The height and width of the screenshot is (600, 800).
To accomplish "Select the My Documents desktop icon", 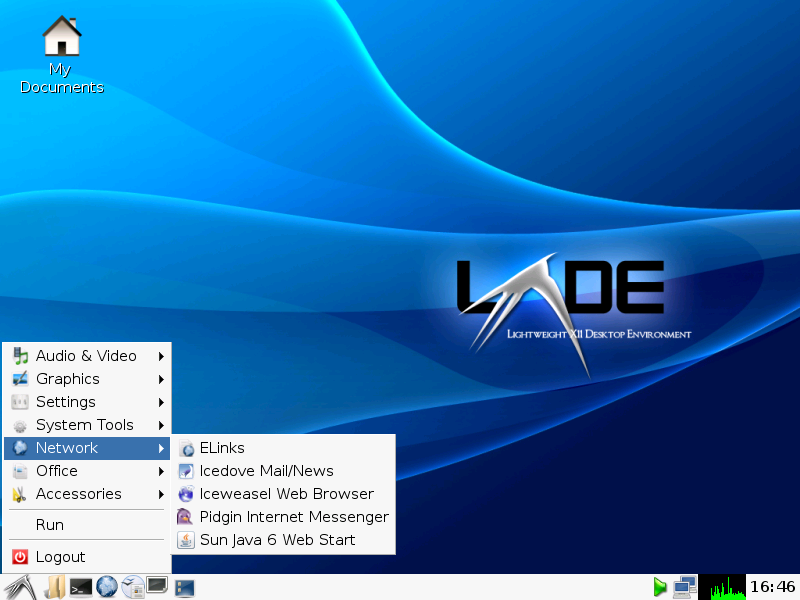I will click(x=62, y=55).
